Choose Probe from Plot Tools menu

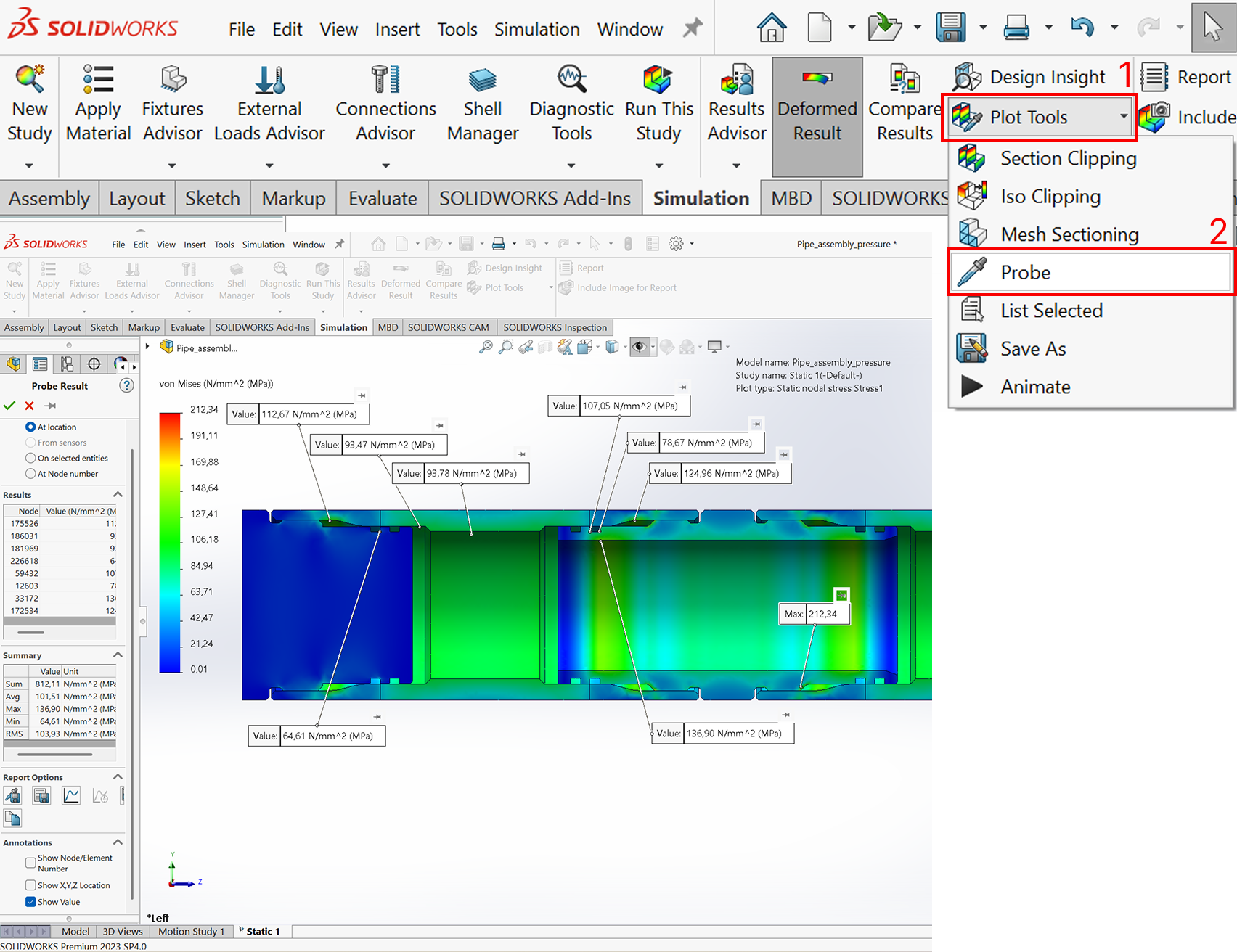1091,272
